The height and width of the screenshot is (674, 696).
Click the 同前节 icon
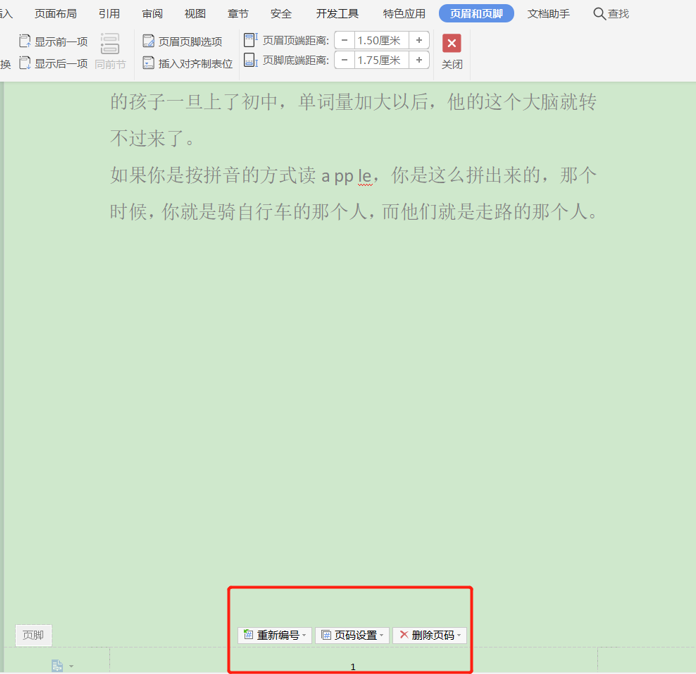coord(110,44)
